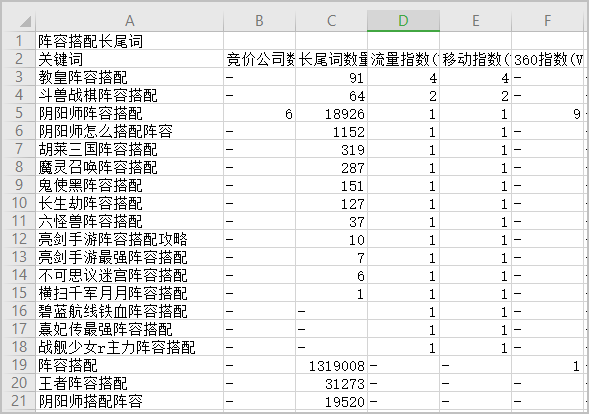Click the 竞价公司数 header cell
The image size is (589, 414).
[x=260, y=59]
